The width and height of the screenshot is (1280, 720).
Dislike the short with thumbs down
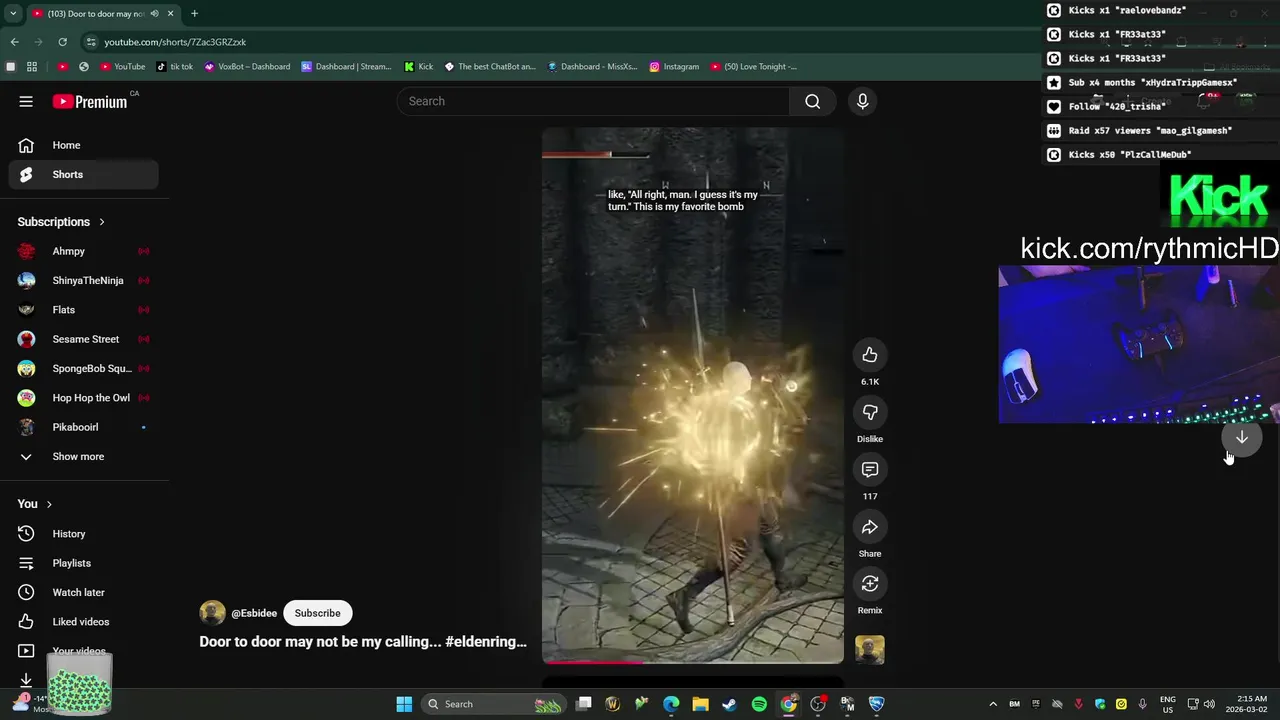[870, 412]
